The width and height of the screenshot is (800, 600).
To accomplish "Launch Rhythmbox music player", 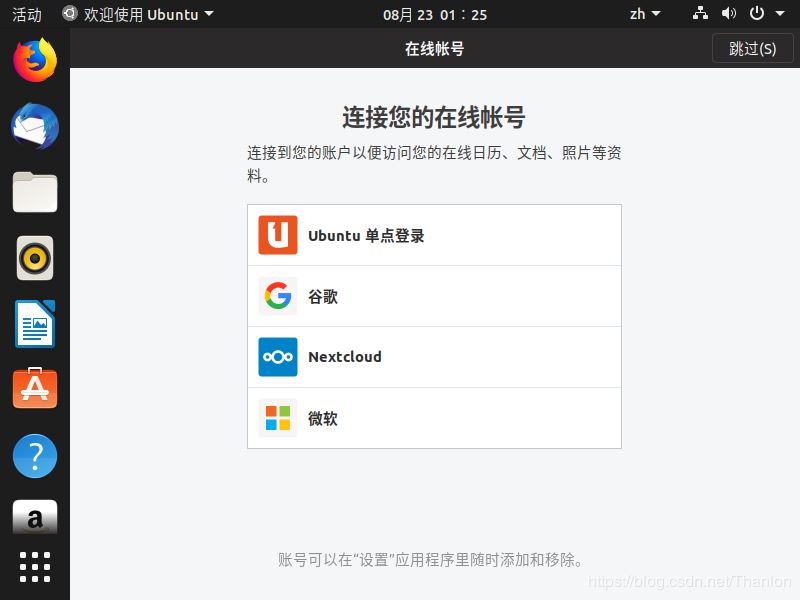I will (35, 258).
